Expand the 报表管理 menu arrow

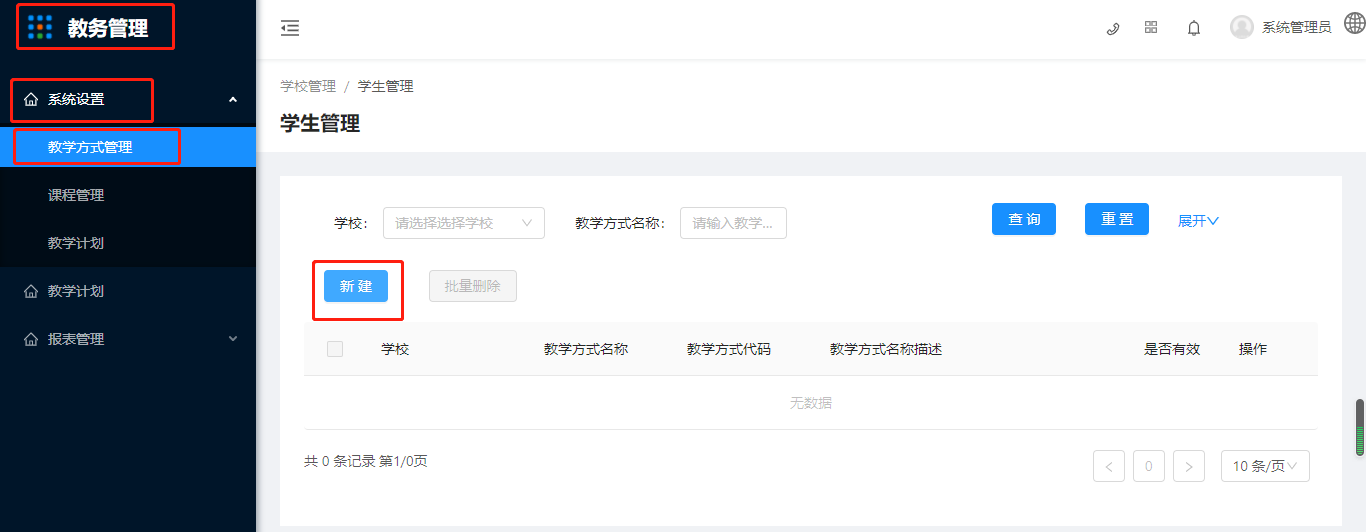[x=233, y=339]
